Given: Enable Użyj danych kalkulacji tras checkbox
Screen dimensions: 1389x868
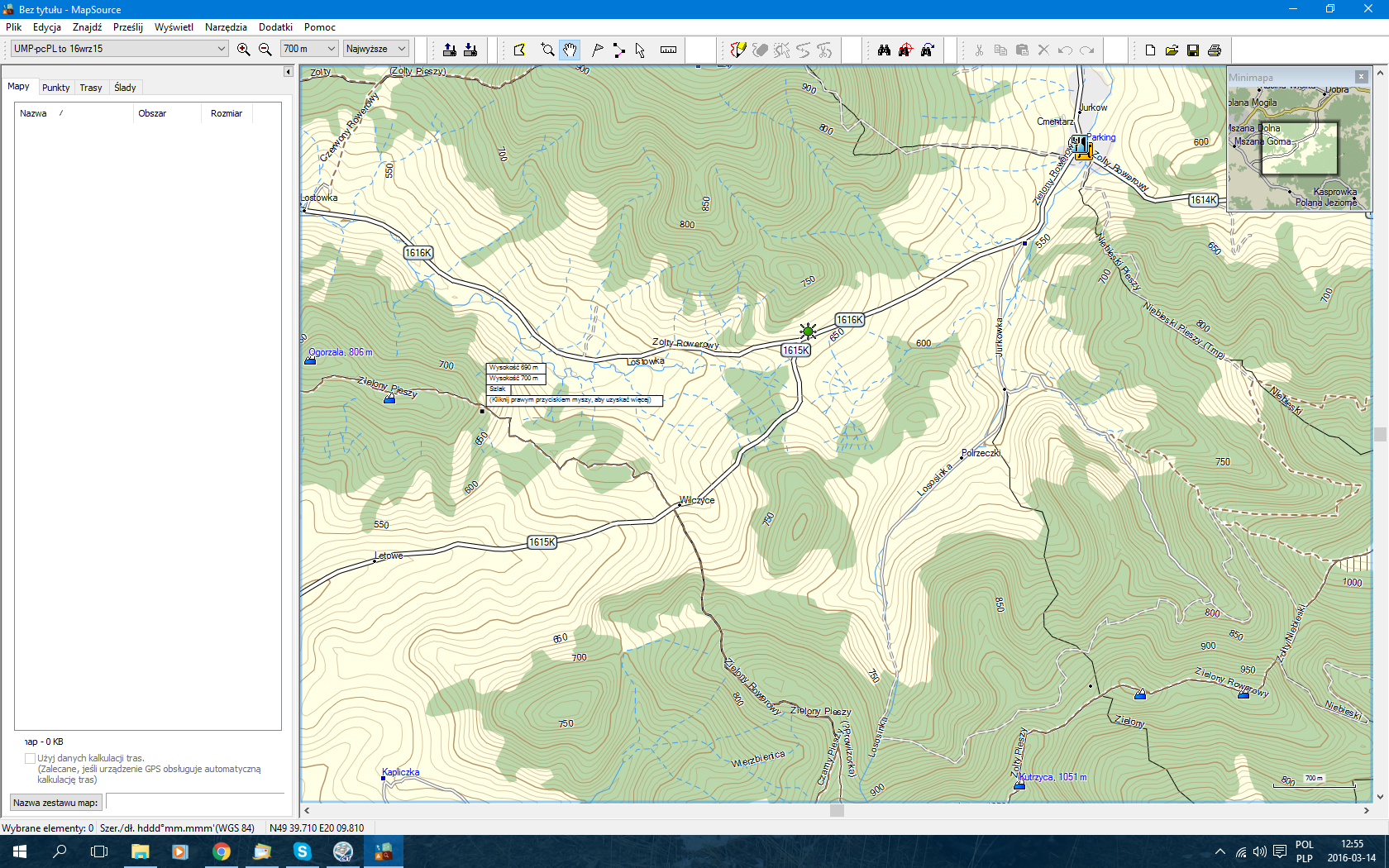Looking at the screenshot, I should point(30,758).
